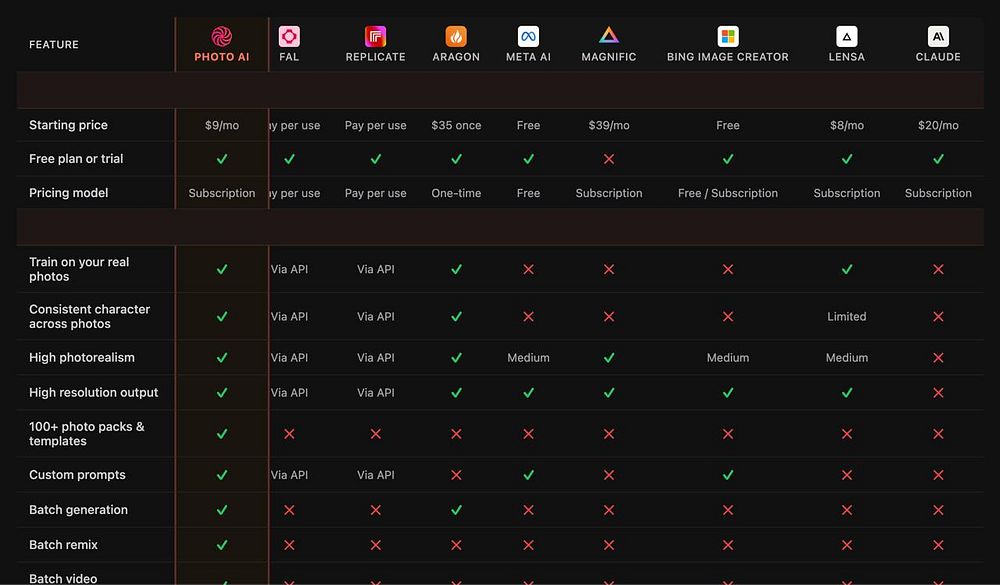
Task: Click the One-time pricing model cell
Action: pyautogui.click(x=456, y=193)
